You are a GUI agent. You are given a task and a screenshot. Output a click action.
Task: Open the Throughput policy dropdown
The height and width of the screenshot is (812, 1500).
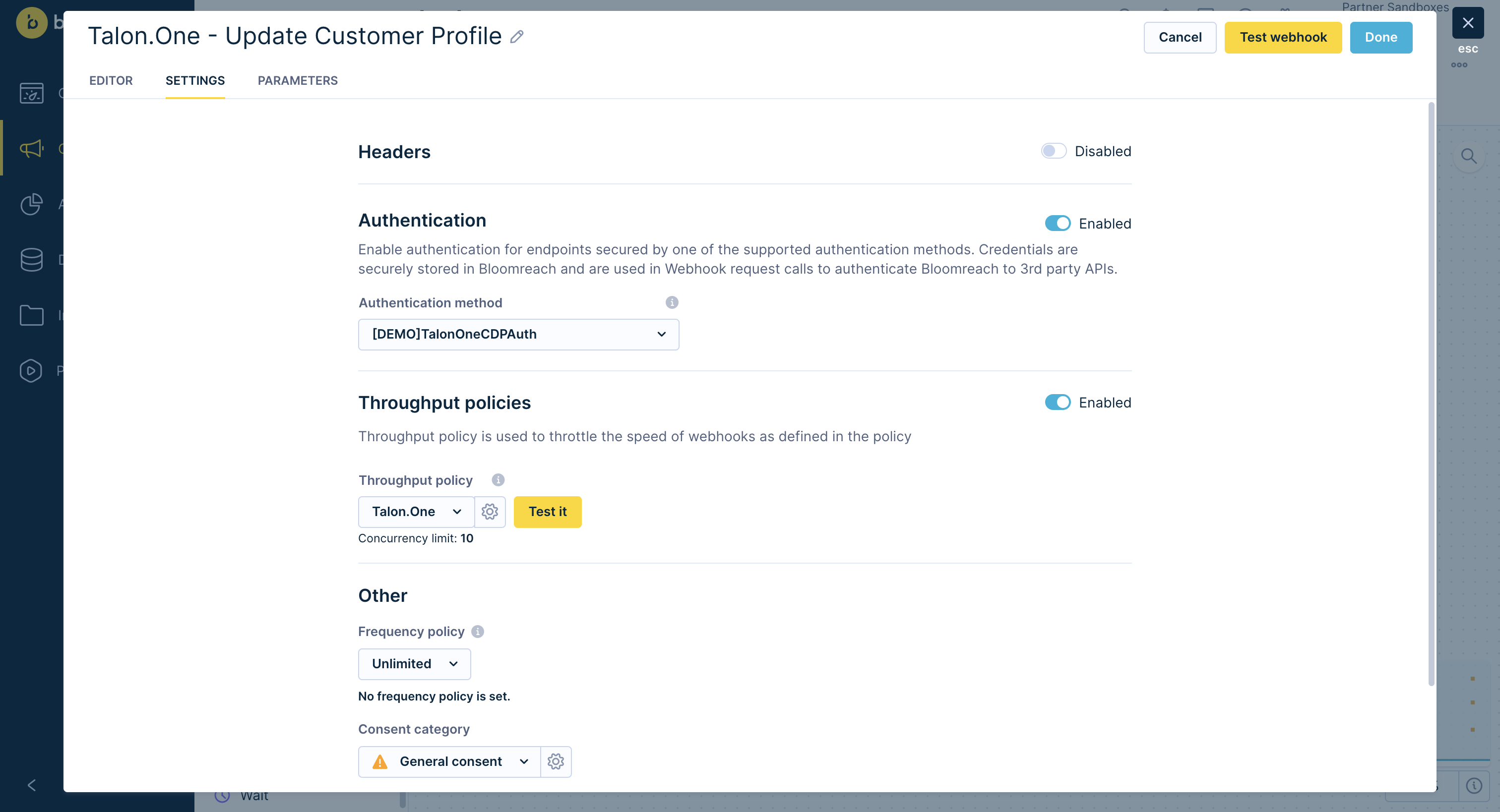click(x=414, y=511)
